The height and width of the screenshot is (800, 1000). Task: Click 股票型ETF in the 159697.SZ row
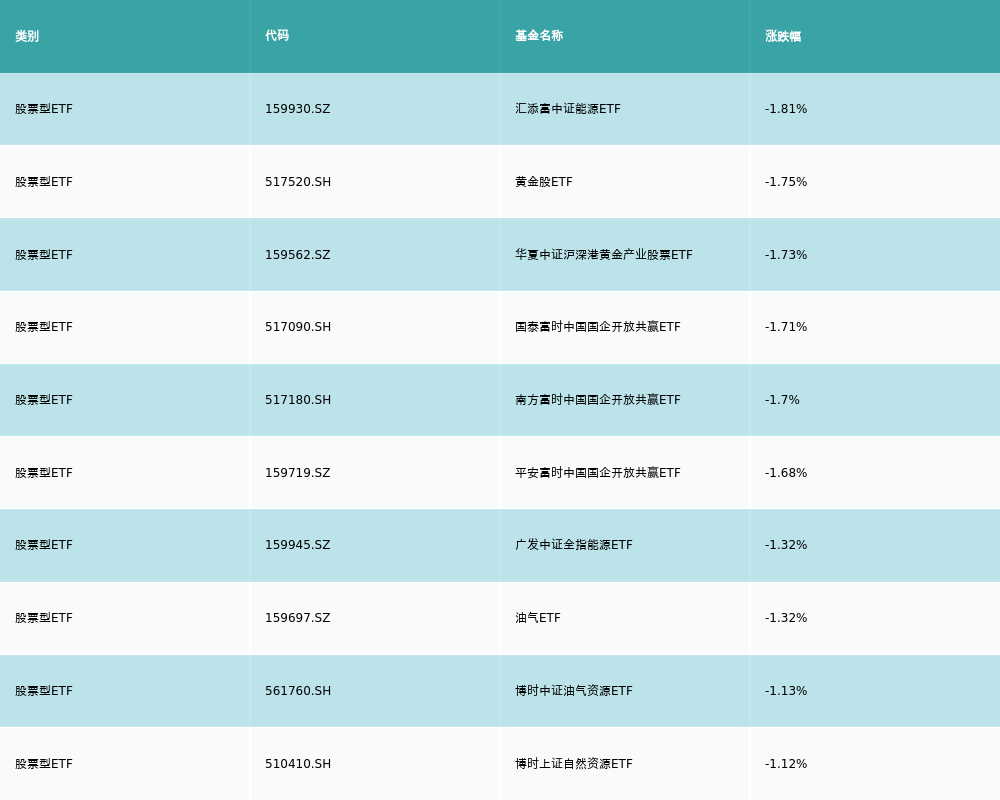point(44,618)
